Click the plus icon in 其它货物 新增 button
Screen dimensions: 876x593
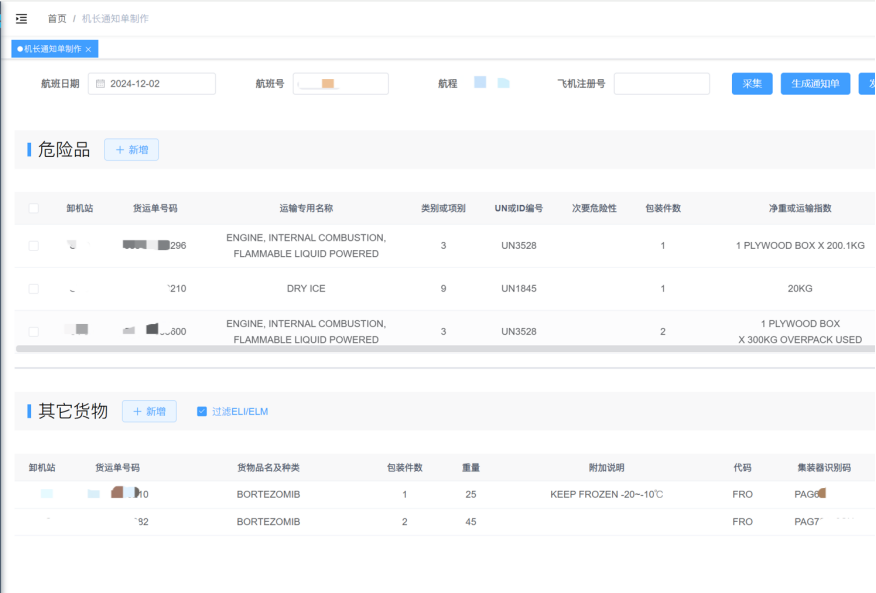coord(138,411)
